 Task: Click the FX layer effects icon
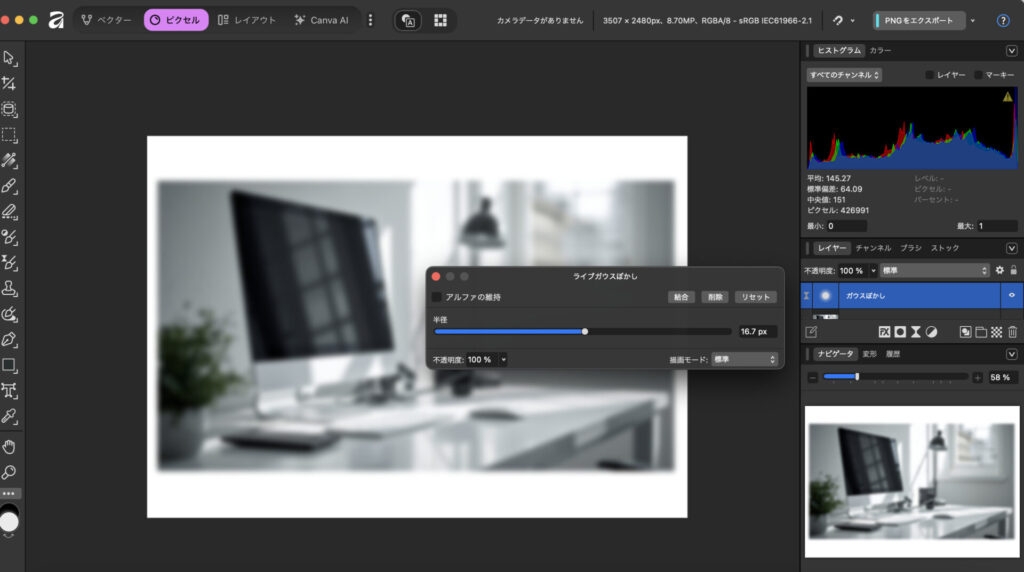pyautogui.click(x=885, y=331)
